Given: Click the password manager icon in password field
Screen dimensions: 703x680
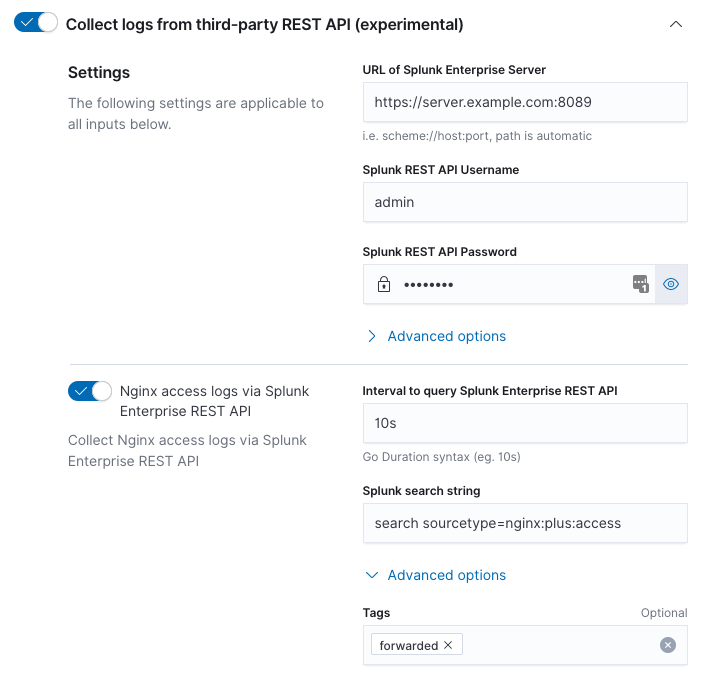Looking at the screenshot, I should pos(640,284).
